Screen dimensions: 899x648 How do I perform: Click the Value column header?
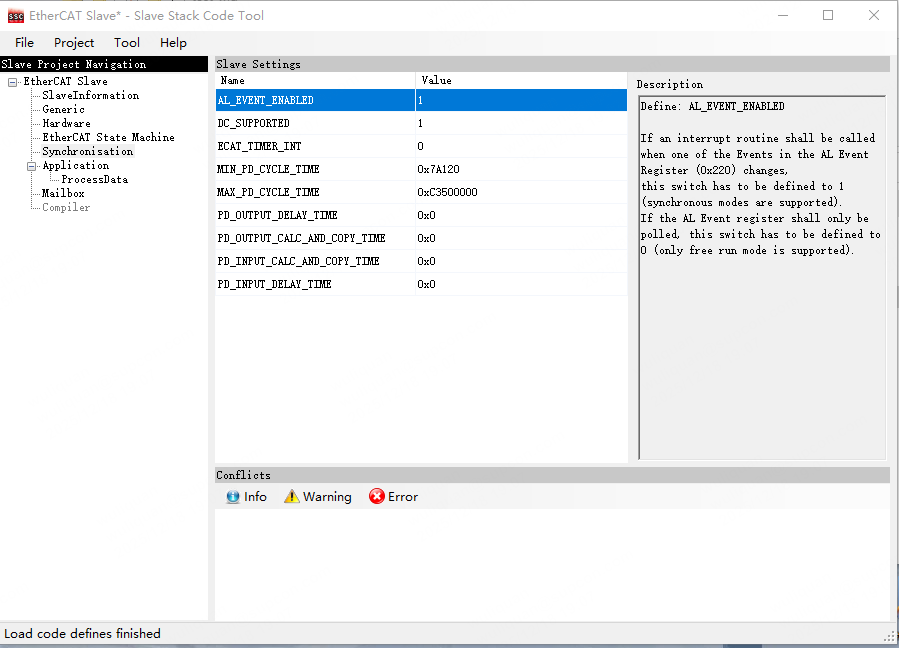pyautogui.click(x=521, y=80)
